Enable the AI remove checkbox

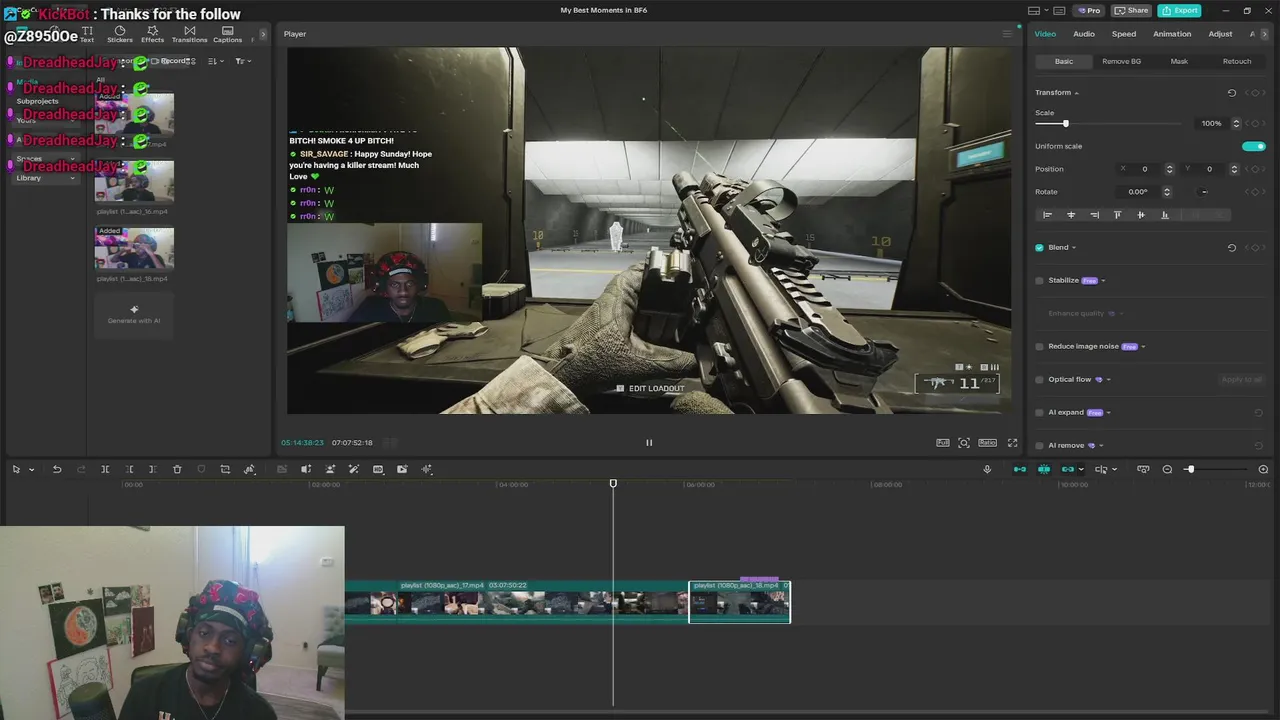(1039, 445)
